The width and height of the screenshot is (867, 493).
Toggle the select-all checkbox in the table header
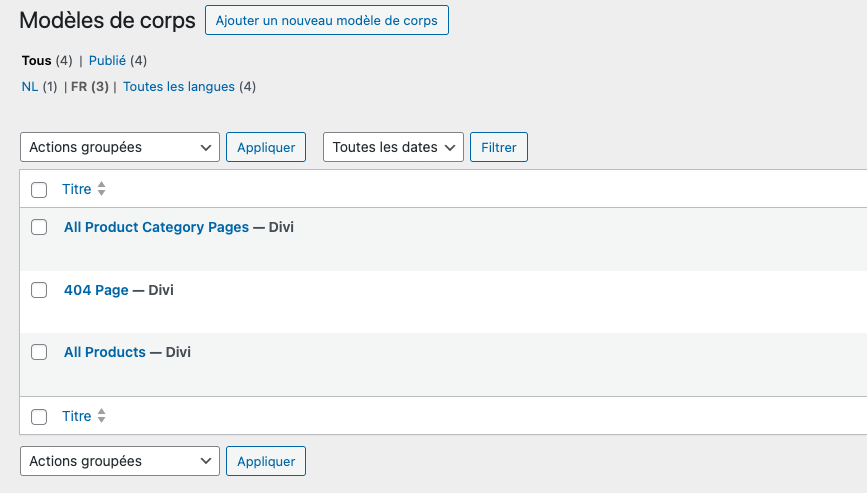coord(39,189)
